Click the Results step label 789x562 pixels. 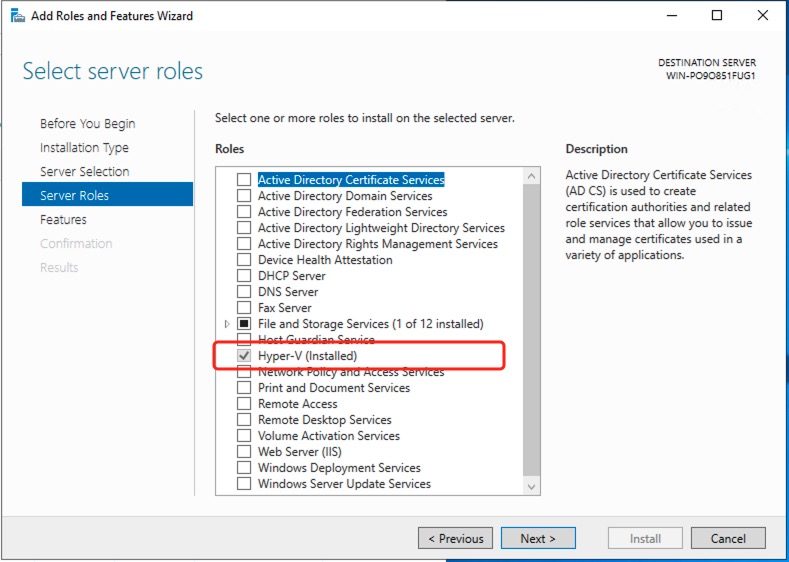59,268
